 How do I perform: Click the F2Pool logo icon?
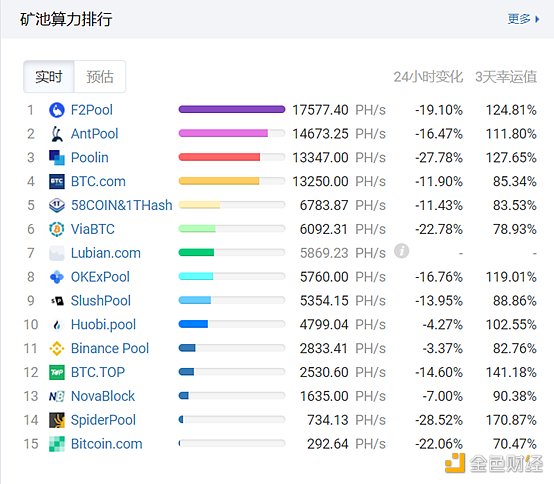pyautogui.click(x=57, y=110)
